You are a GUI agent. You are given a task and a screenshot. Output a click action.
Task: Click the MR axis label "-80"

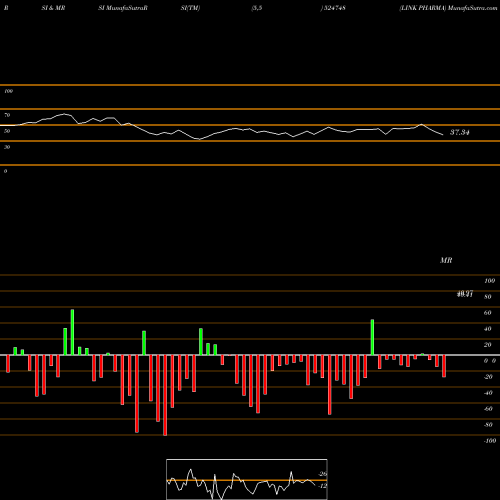[488, 425]
